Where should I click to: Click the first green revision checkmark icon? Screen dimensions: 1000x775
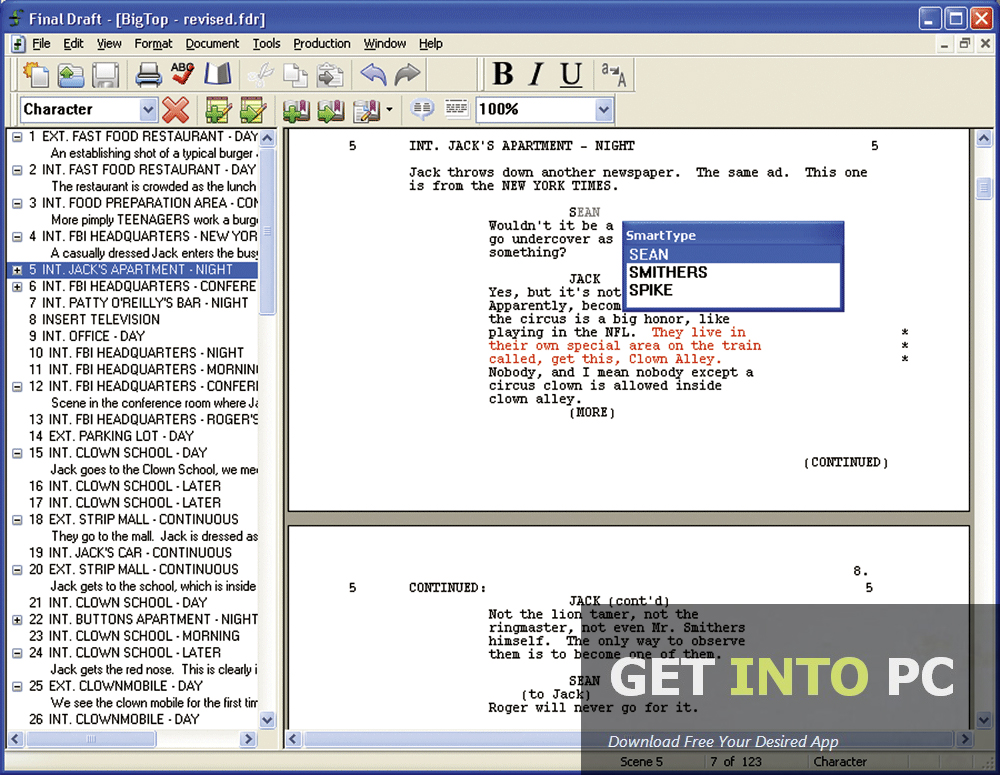[218, 110]
